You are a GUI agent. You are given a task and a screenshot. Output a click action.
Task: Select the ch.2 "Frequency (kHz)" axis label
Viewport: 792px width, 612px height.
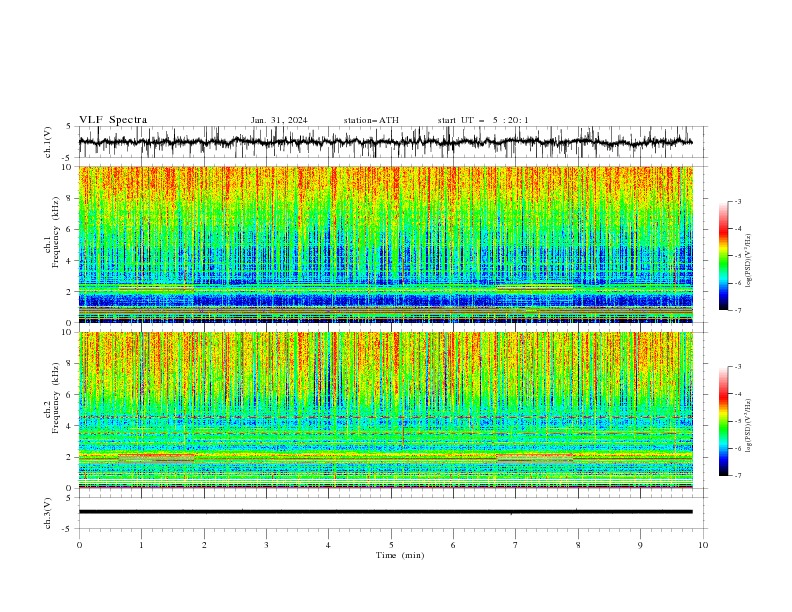tap(55, 397)
